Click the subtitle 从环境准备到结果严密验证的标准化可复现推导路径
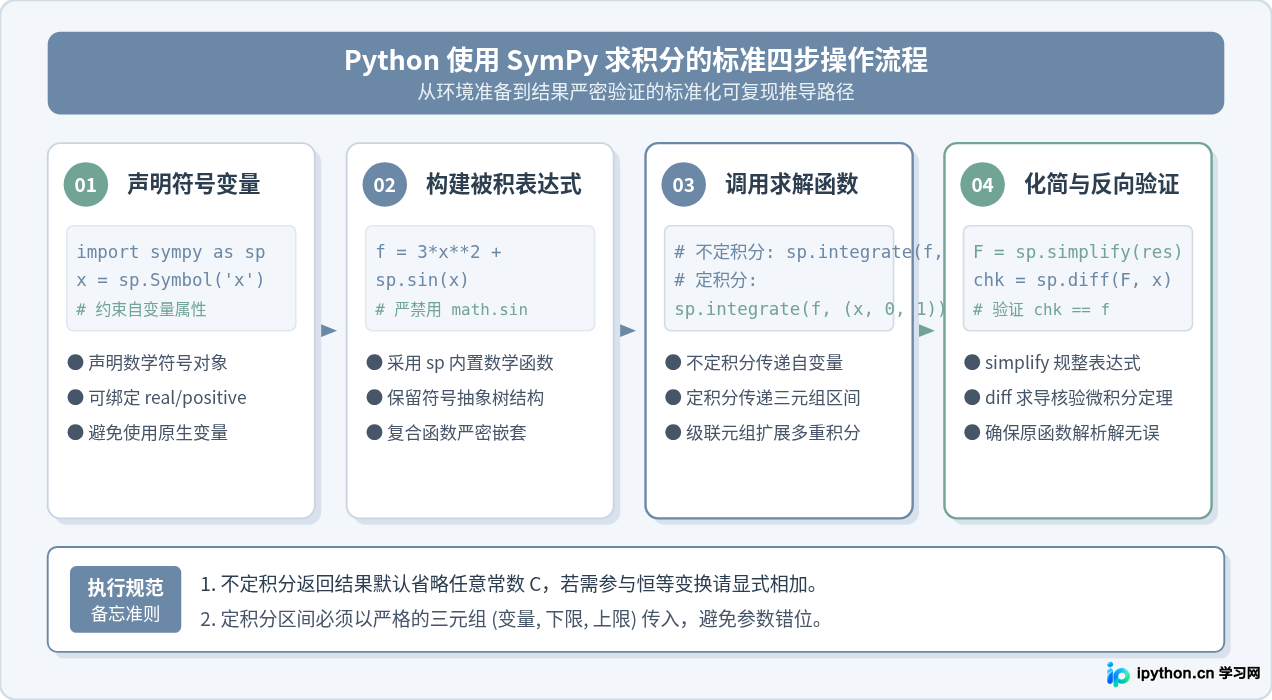Image resolution: width=1272 pixels, height=700 pixels. (x=636, y=91)
